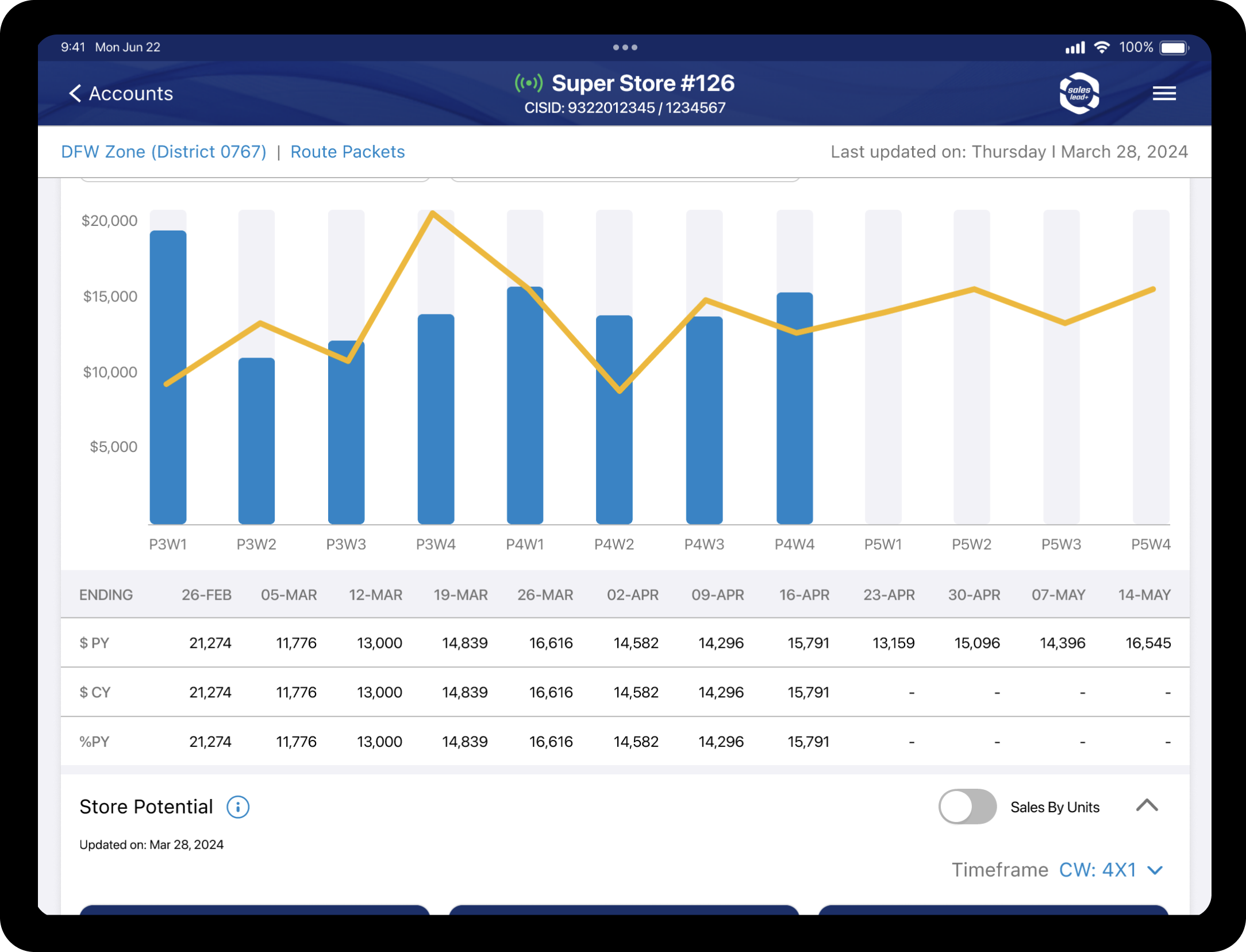The image size is (1246, 952).
Task: Tap the Store Potential info icon
Action: 237,807
